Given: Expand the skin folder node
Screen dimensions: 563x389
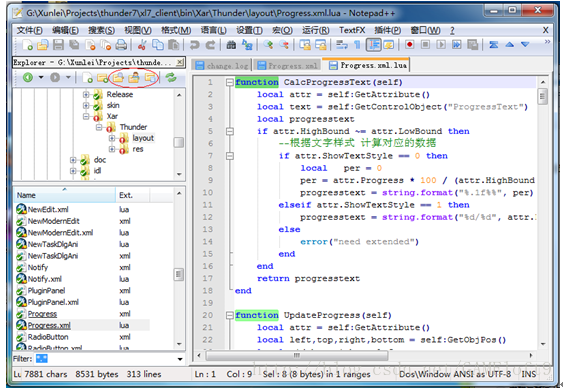Looking at the screenshot, I should 85,105.
